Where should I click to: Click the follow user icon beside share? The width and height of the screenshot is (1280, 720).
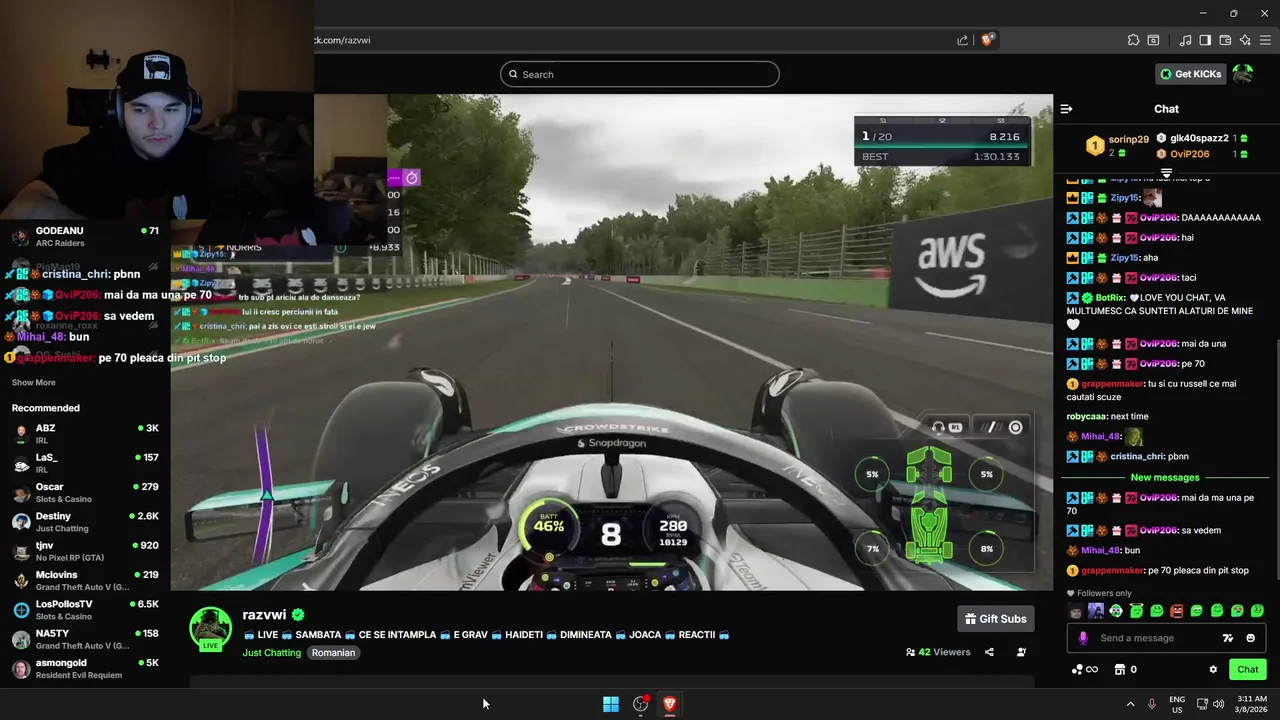point(1021,652)
